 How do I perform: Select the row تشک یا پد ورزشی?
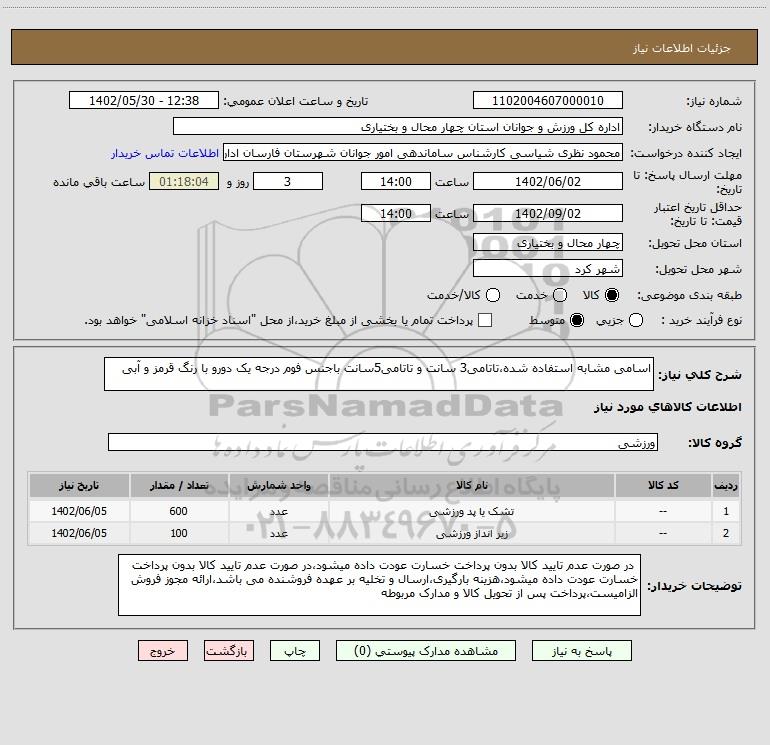385,511
